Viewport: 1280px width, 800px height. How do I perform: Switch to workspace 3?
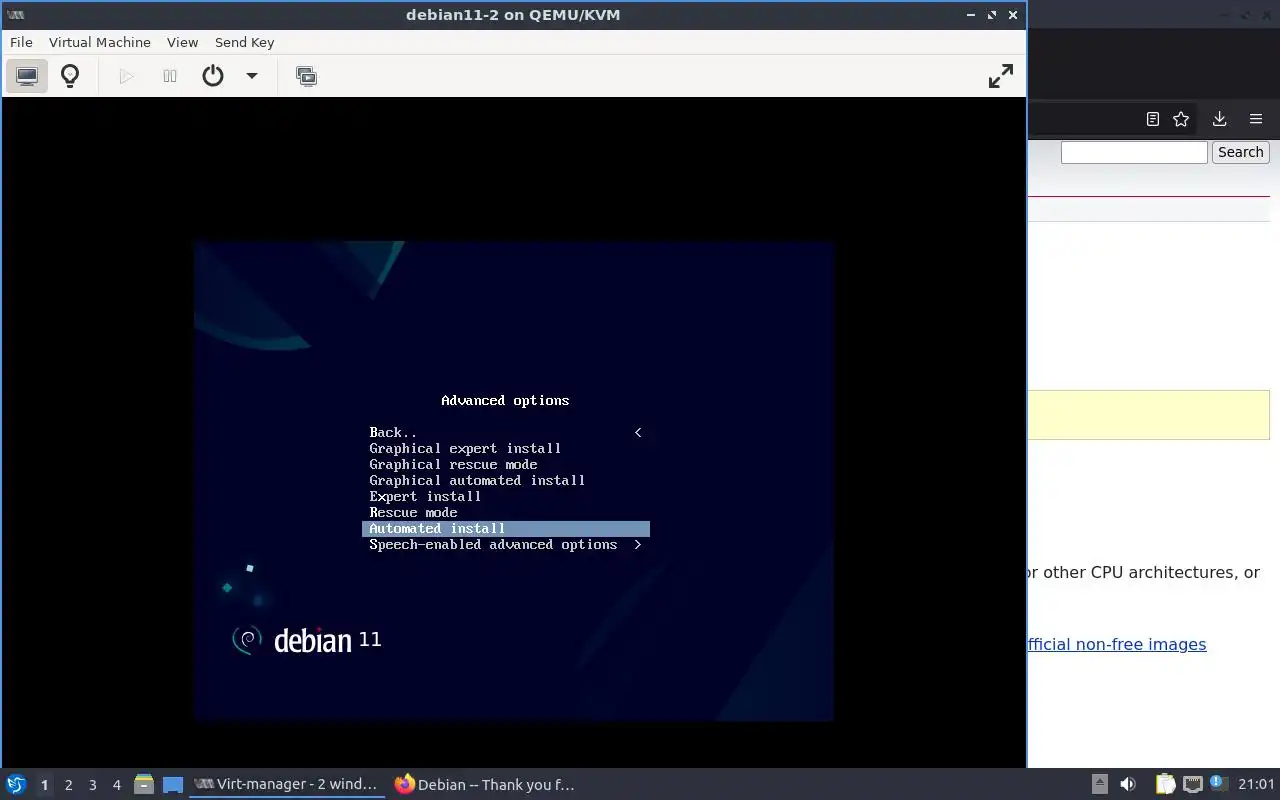click(x=92, y=785)
